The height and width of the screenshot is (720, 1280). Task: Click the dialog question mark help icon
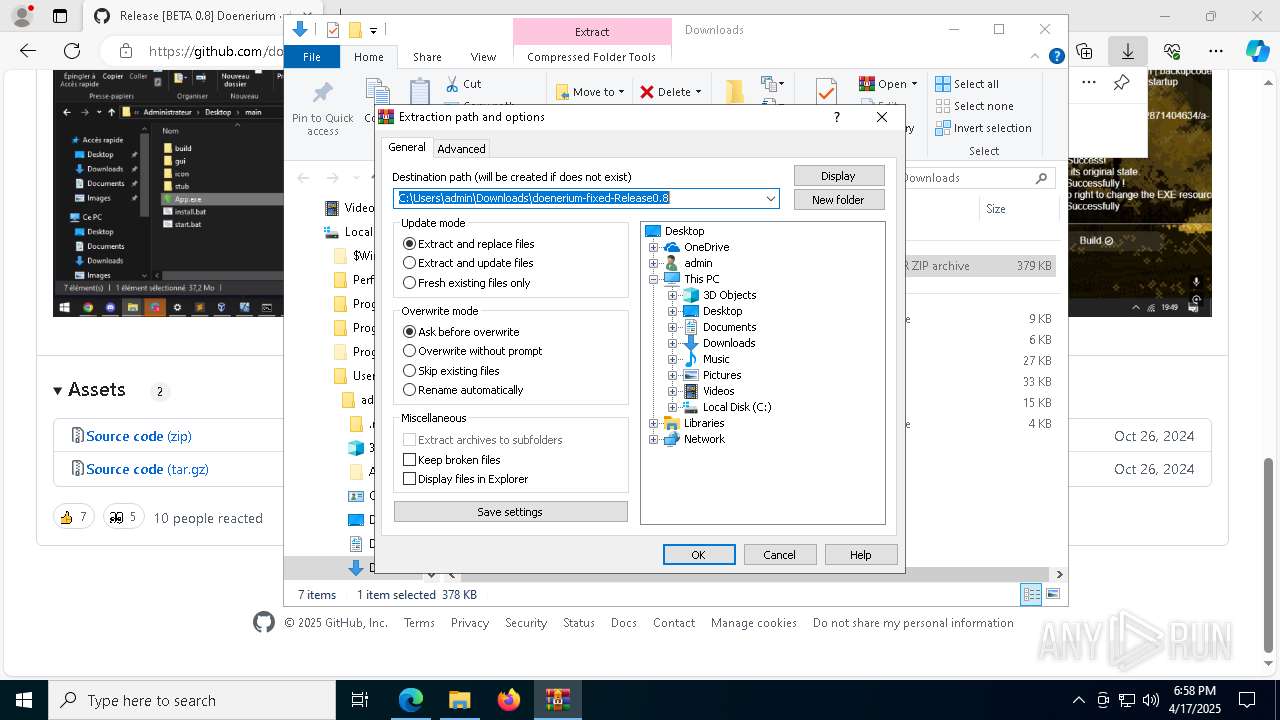tap(837, 117)
